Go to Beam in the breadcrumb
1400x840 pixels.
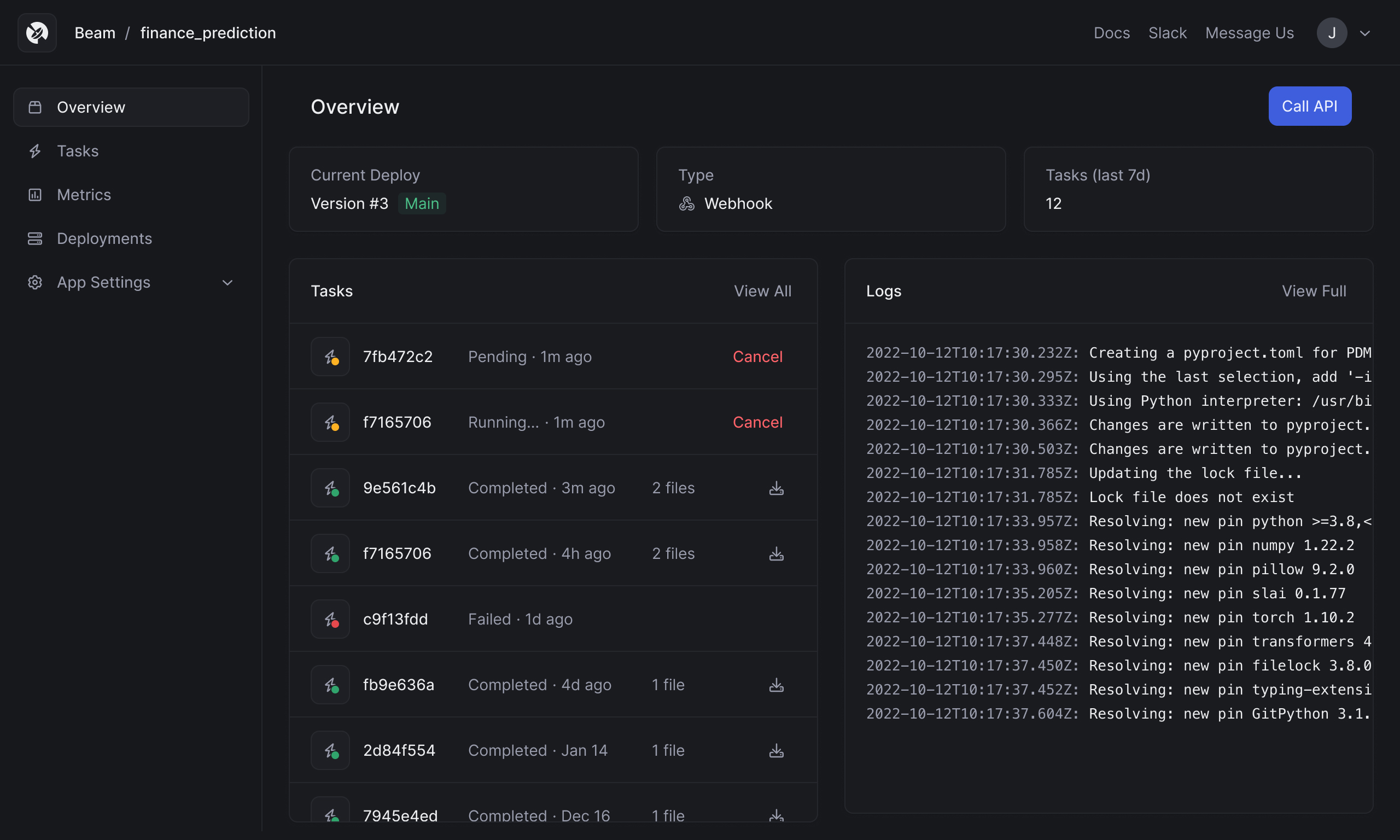[x=95, y=33]
